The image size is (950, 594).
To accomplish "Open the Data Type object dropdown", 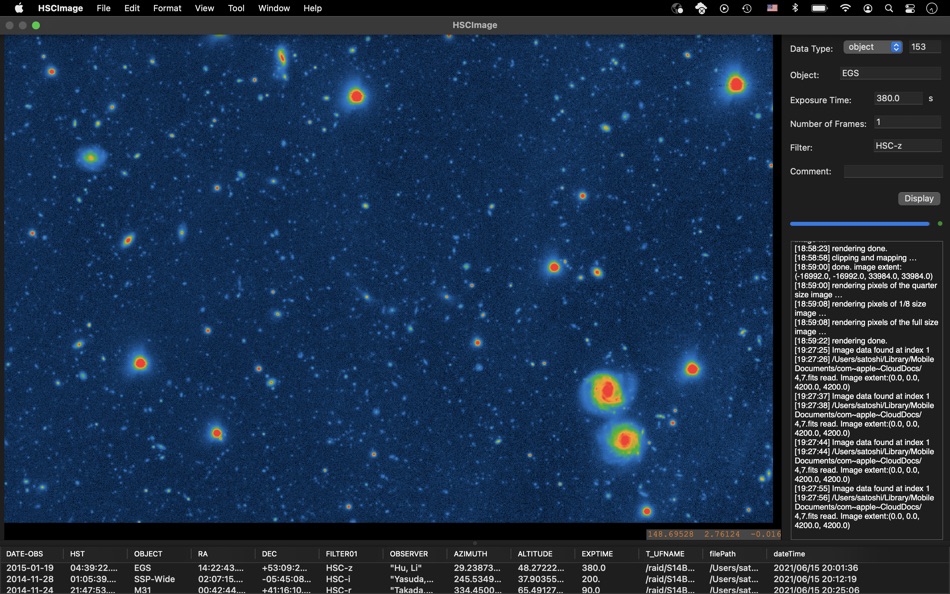I will [x=872, y=47].
